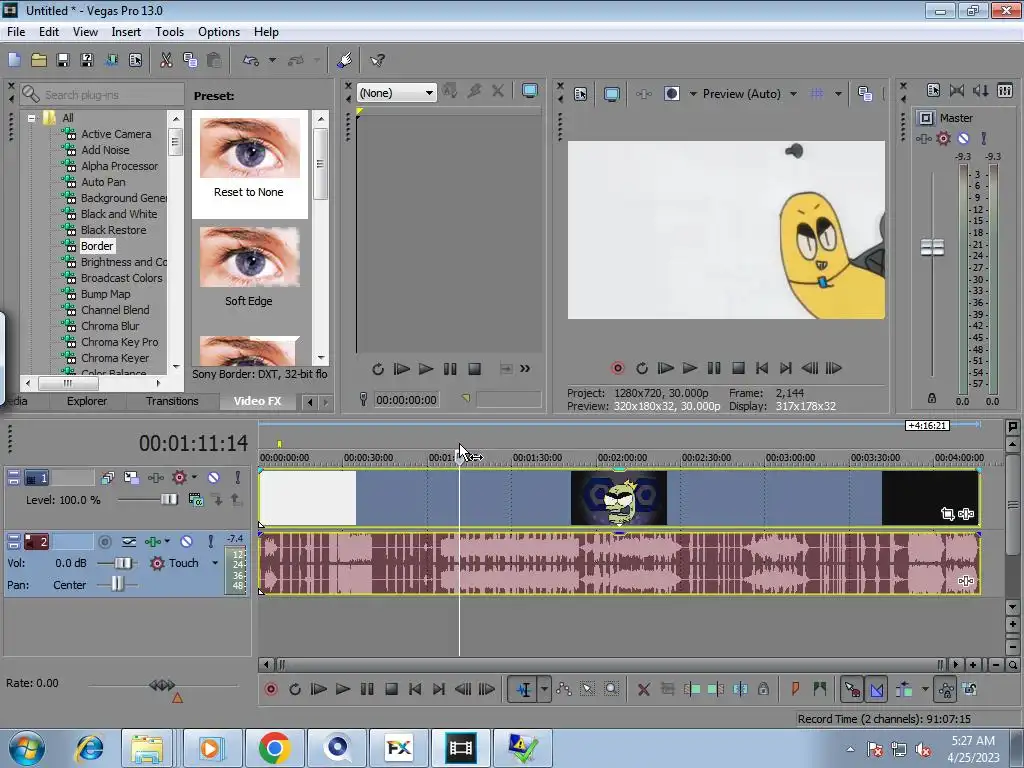Viewport: 1024px width, 768px height.
Task: Play from start in timeline transport
Action: coord(319,689)
